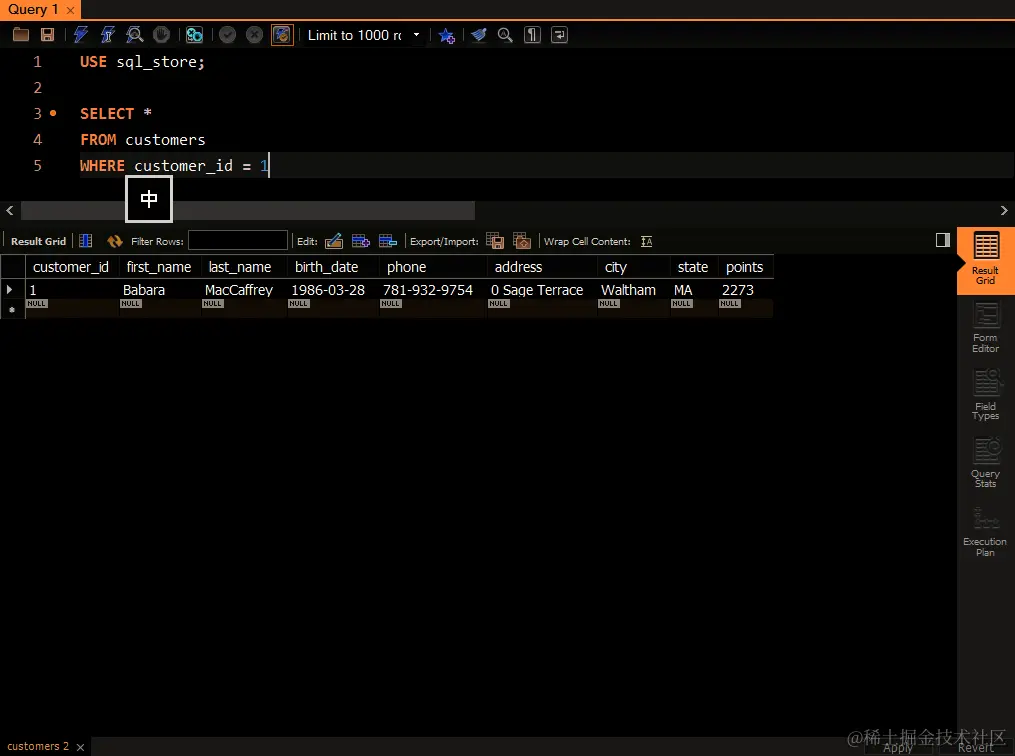1015x756 pixels.
Task: Export the recordset to a file icon
Action: click(495, 241)
